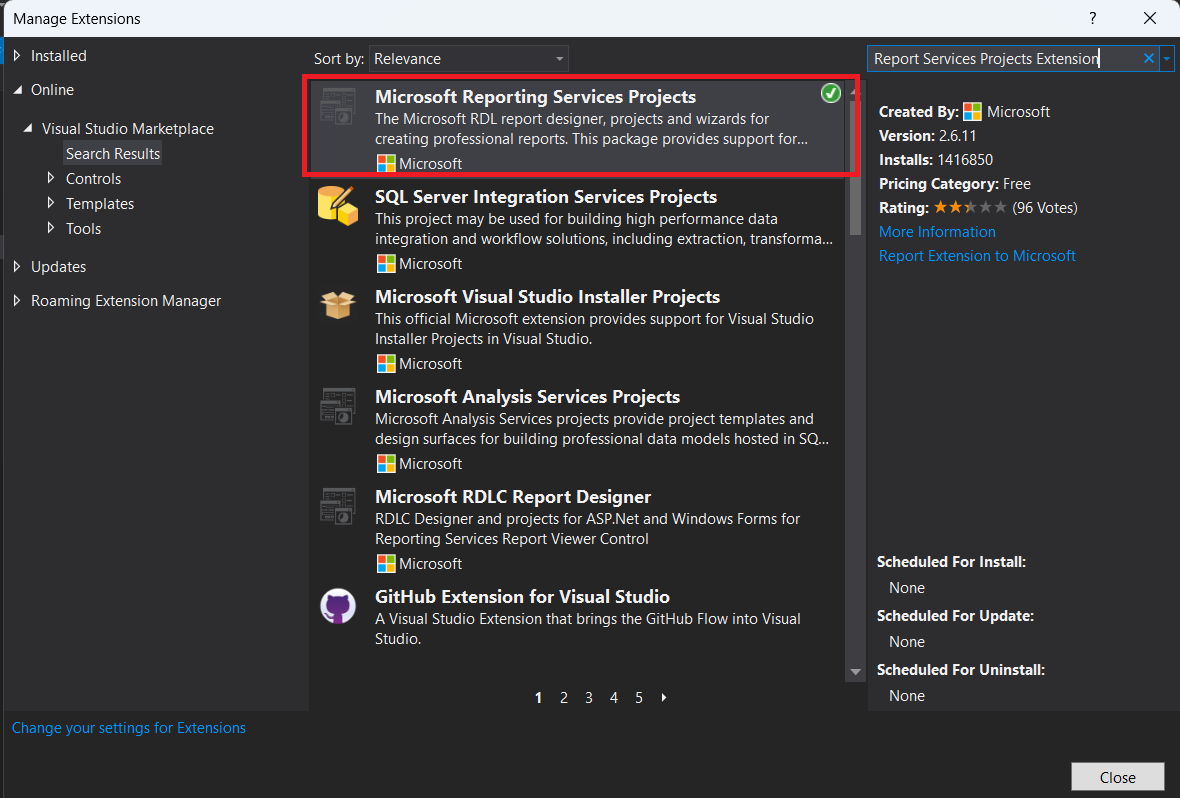
Task: Click the scrollbar up arrow
Action: click(x=855, y=91)
